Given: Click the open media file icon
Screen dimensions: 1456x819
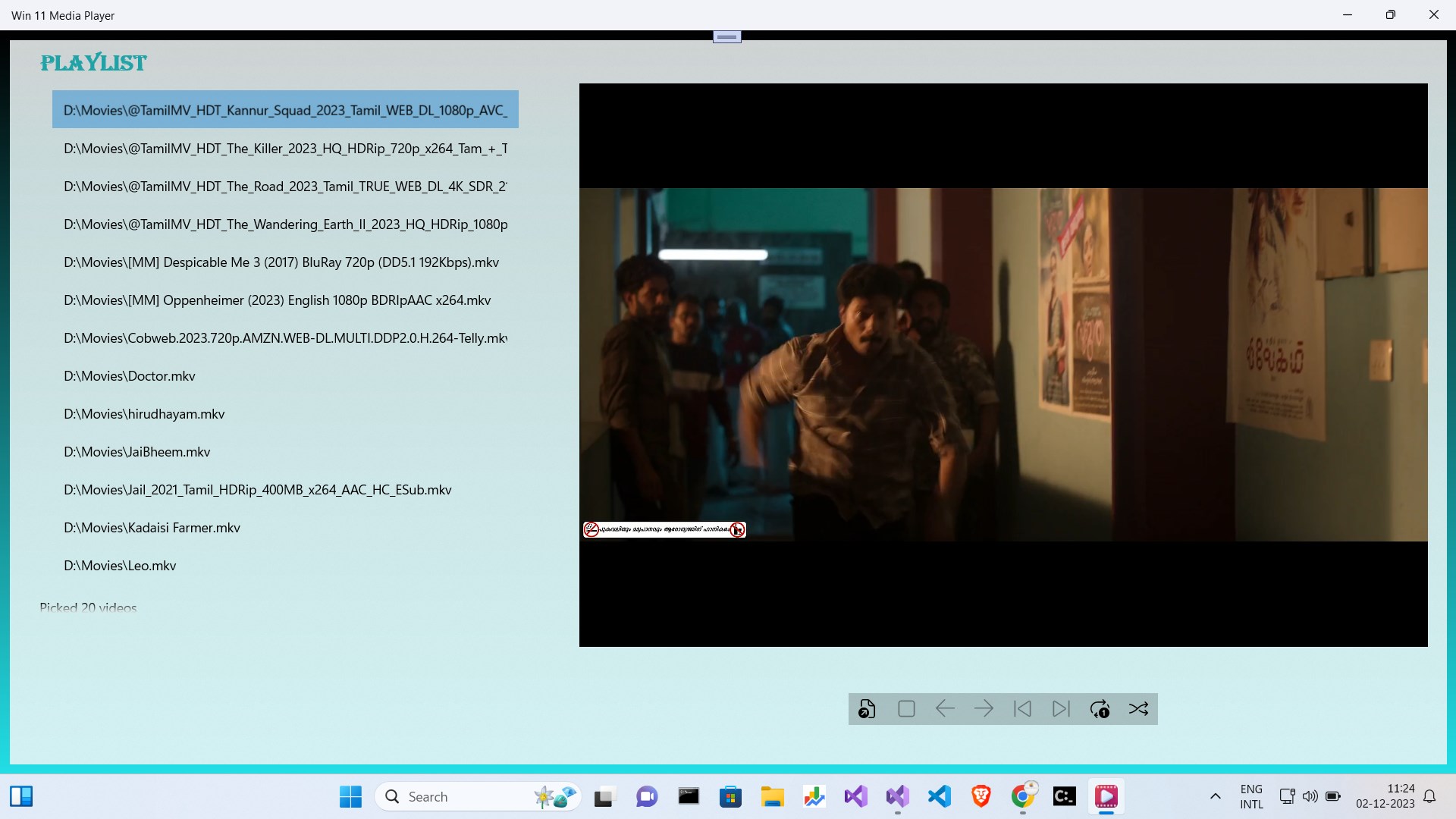Looking at the screenshot, I should (867, 709).
